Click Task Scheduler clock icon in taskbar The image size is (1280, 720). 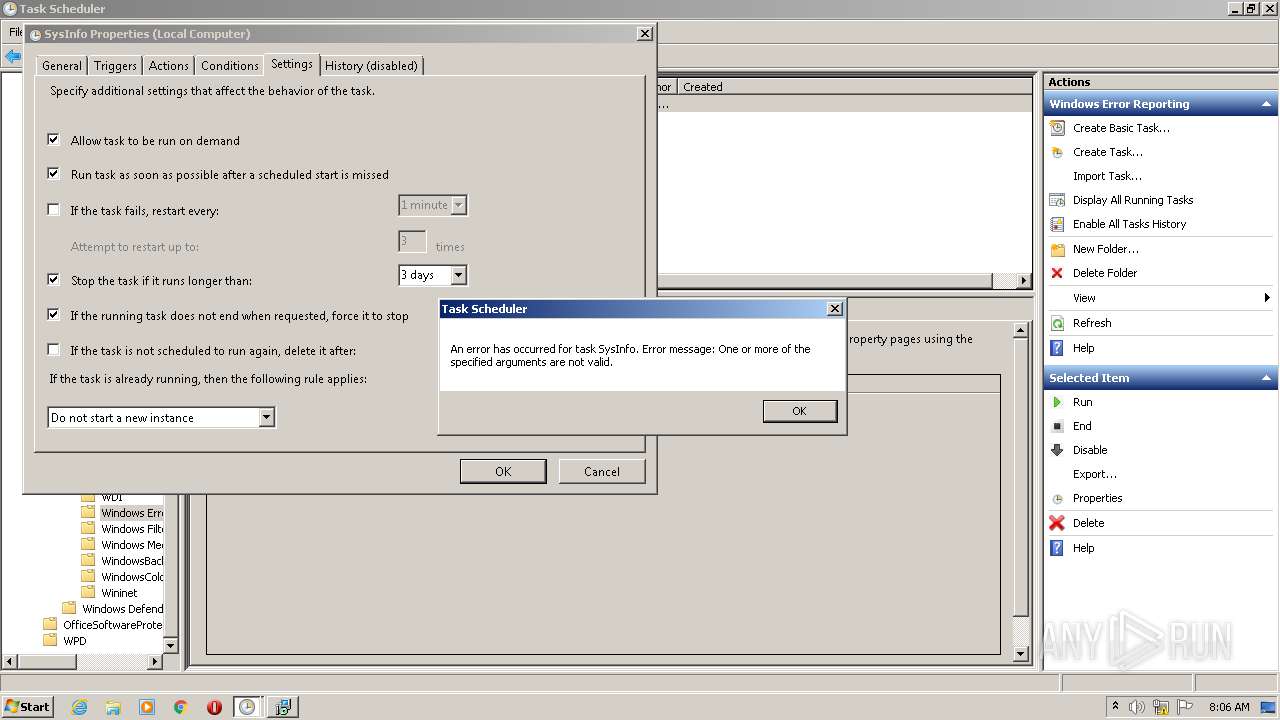(247, 707)
